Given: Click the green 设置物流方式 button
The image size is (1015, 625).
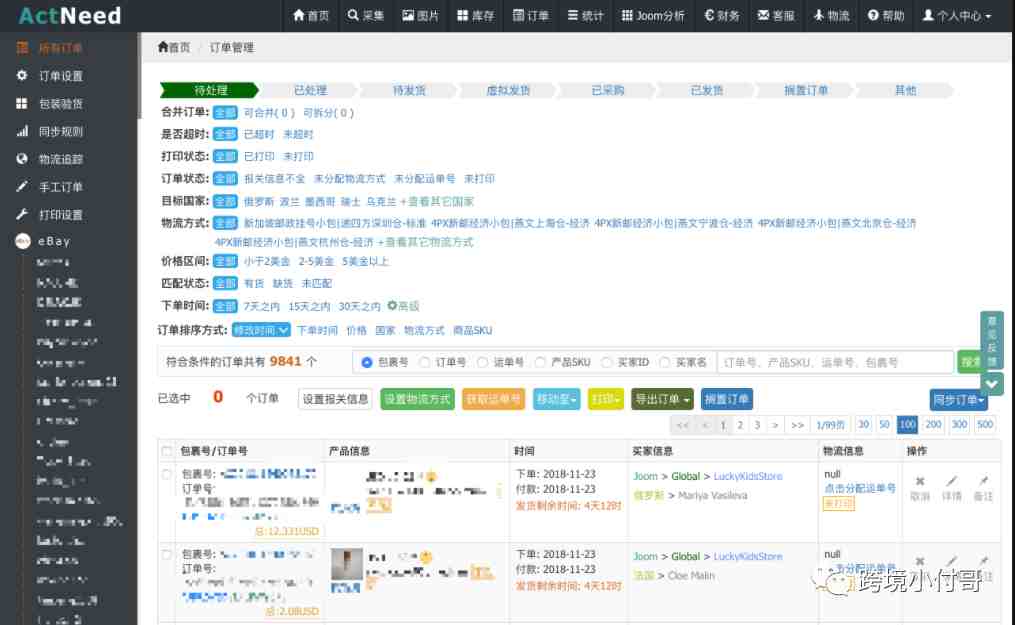Looking at the screenshot, I should click(x=417, y=399).
